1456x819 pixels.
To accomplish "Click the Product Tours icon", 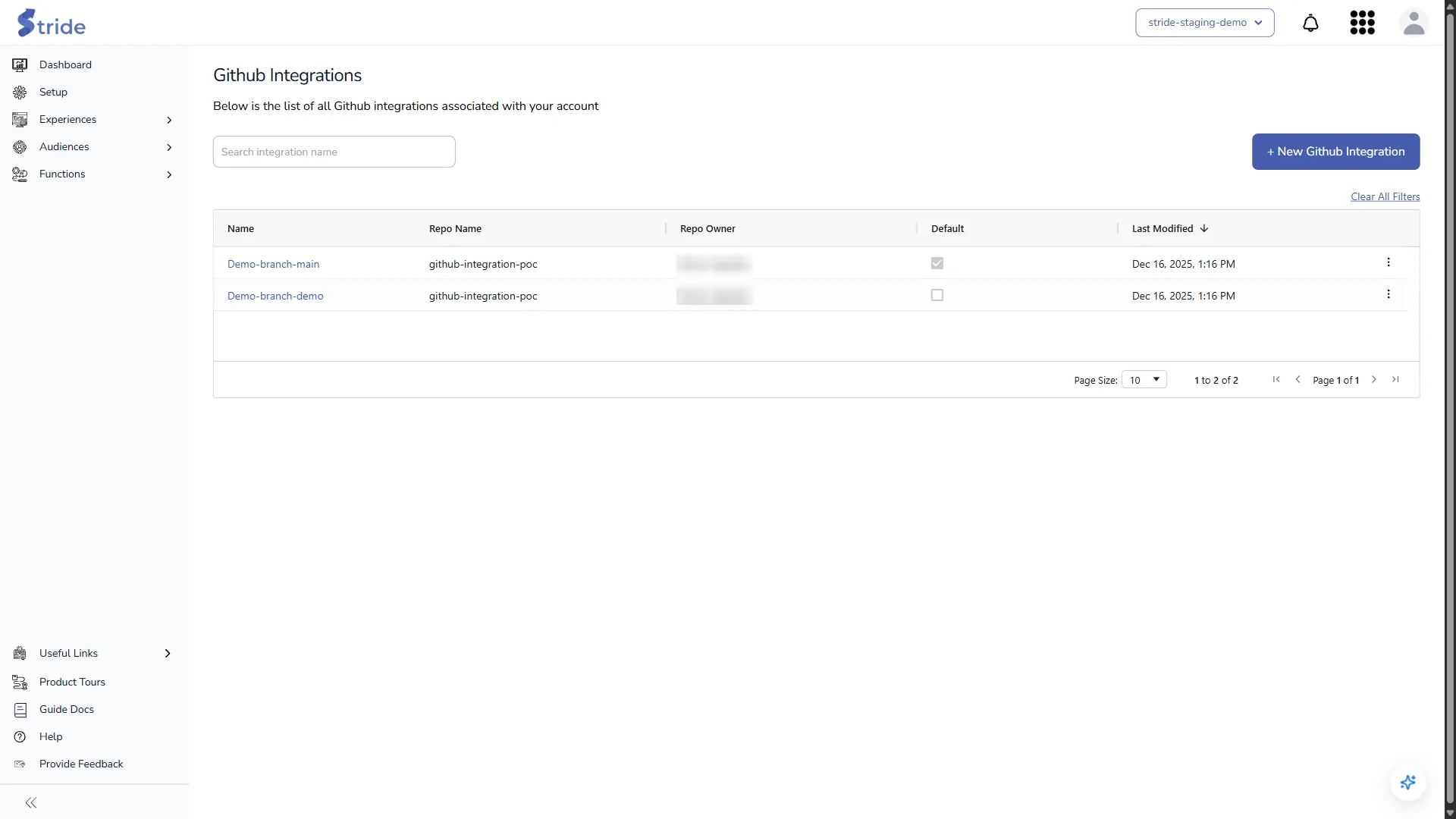I will click(x=20, y=682).
